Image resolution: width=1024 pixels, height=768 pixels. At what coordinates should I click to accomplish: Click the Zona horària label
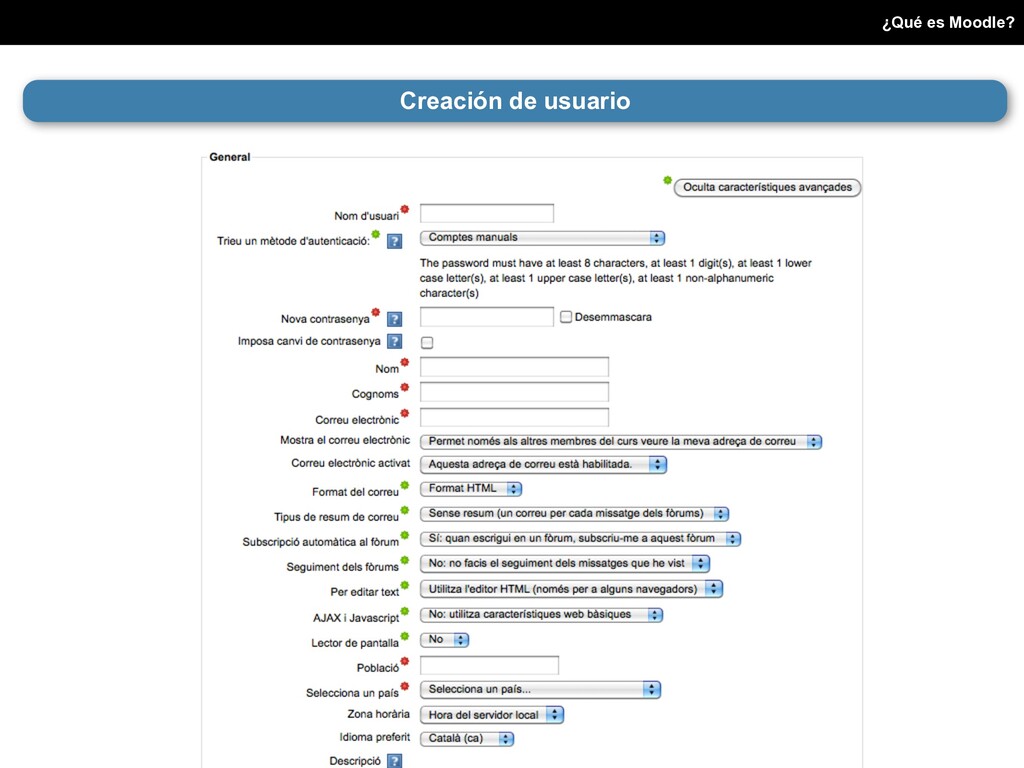pos(379,714)
